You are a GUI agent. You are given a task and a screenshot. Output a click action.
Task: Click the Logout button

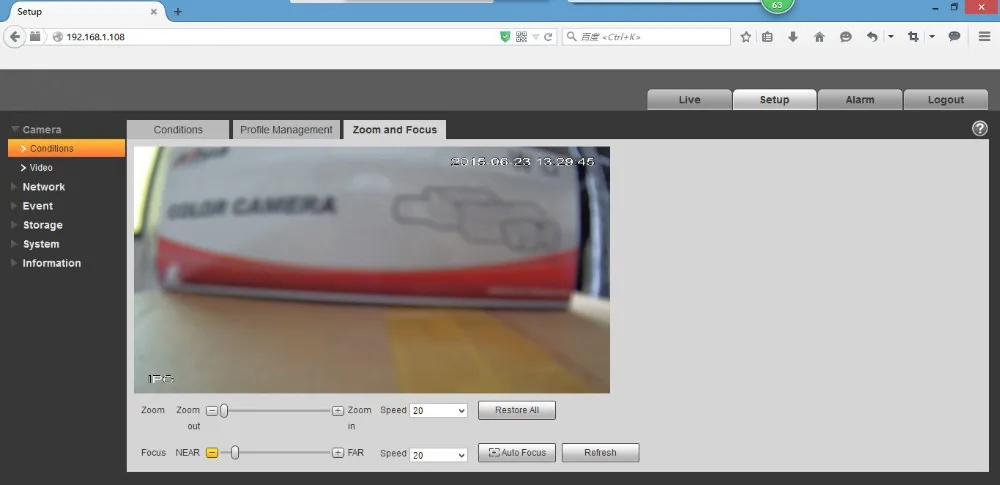(x=946, y=100)
